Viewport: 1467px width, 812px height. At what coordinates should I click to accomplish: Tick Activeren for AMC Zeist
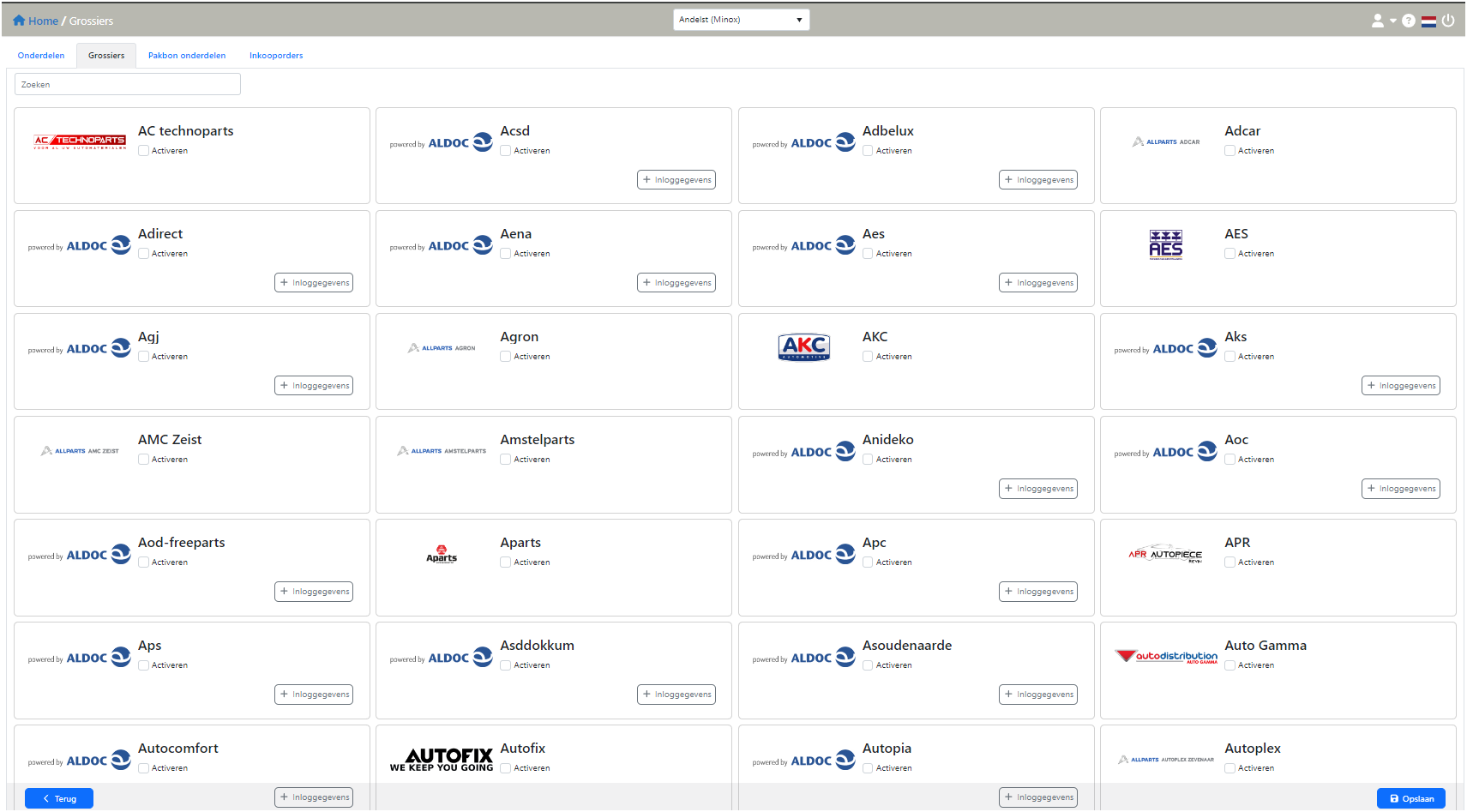tap(144, 460)
